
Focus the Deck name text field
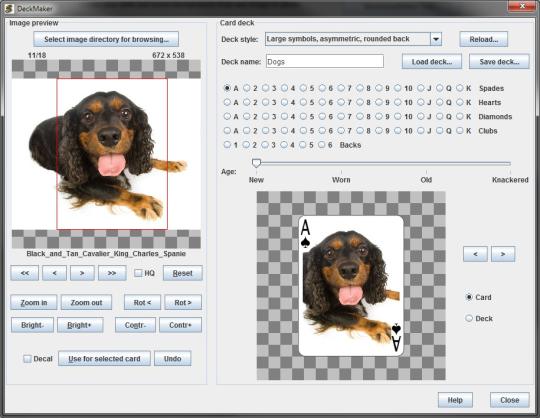point(325,62)
